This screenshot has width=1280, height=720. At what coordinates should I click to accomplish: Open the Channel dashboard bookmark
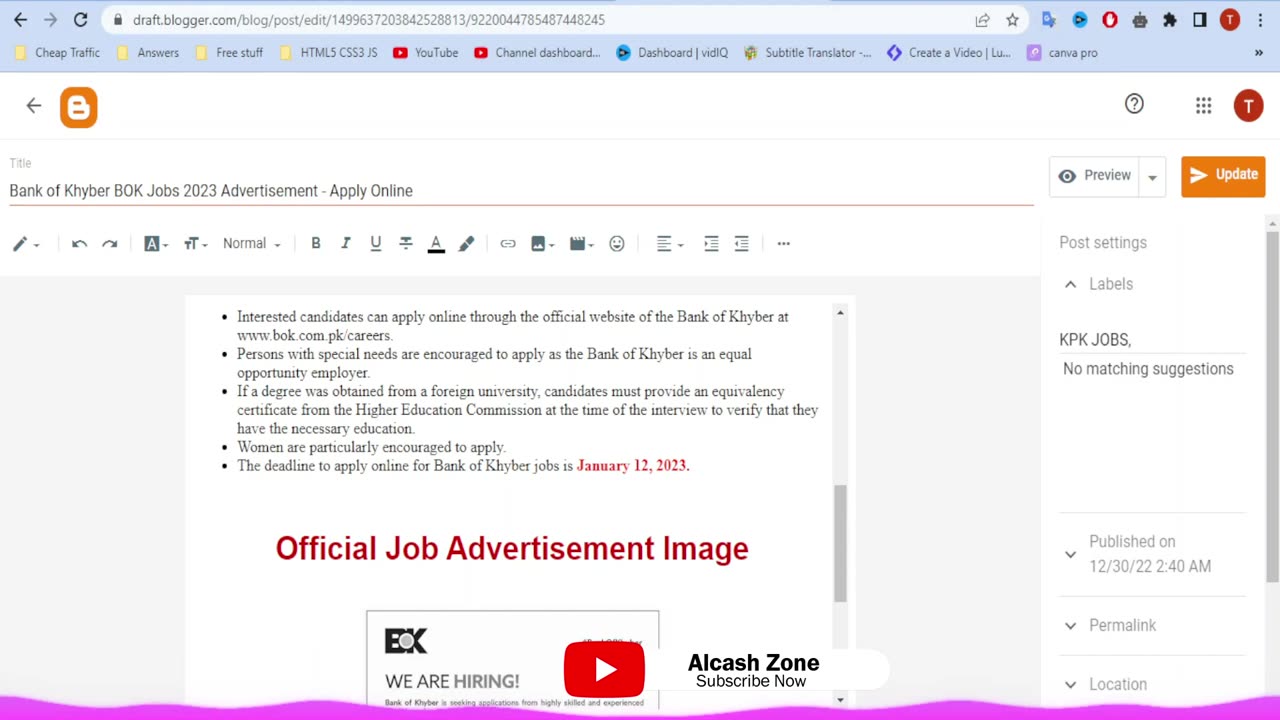pos(538,53)
